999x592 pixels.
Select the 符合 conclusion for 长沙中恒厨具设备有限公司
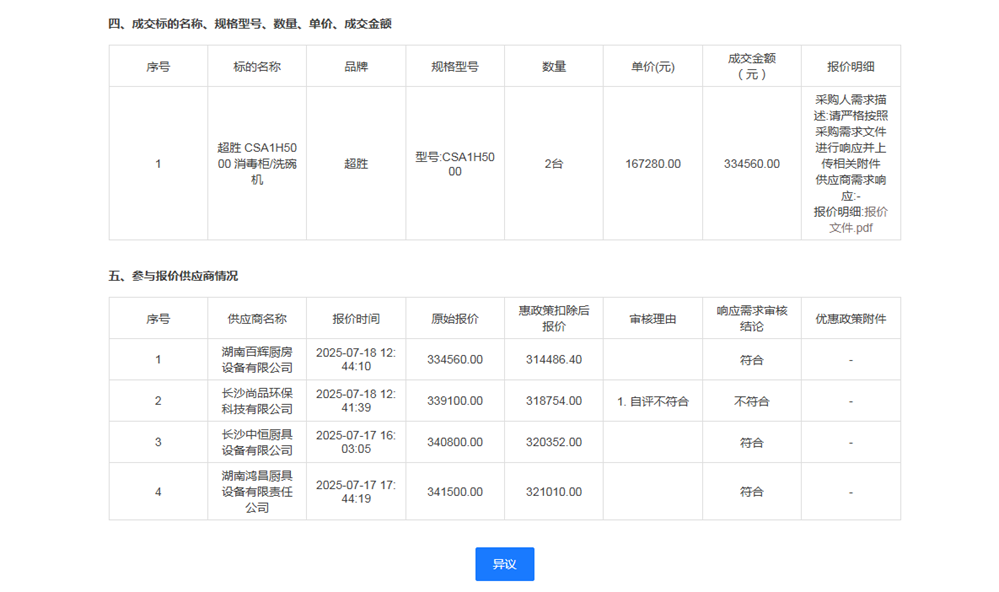point(752,442)
